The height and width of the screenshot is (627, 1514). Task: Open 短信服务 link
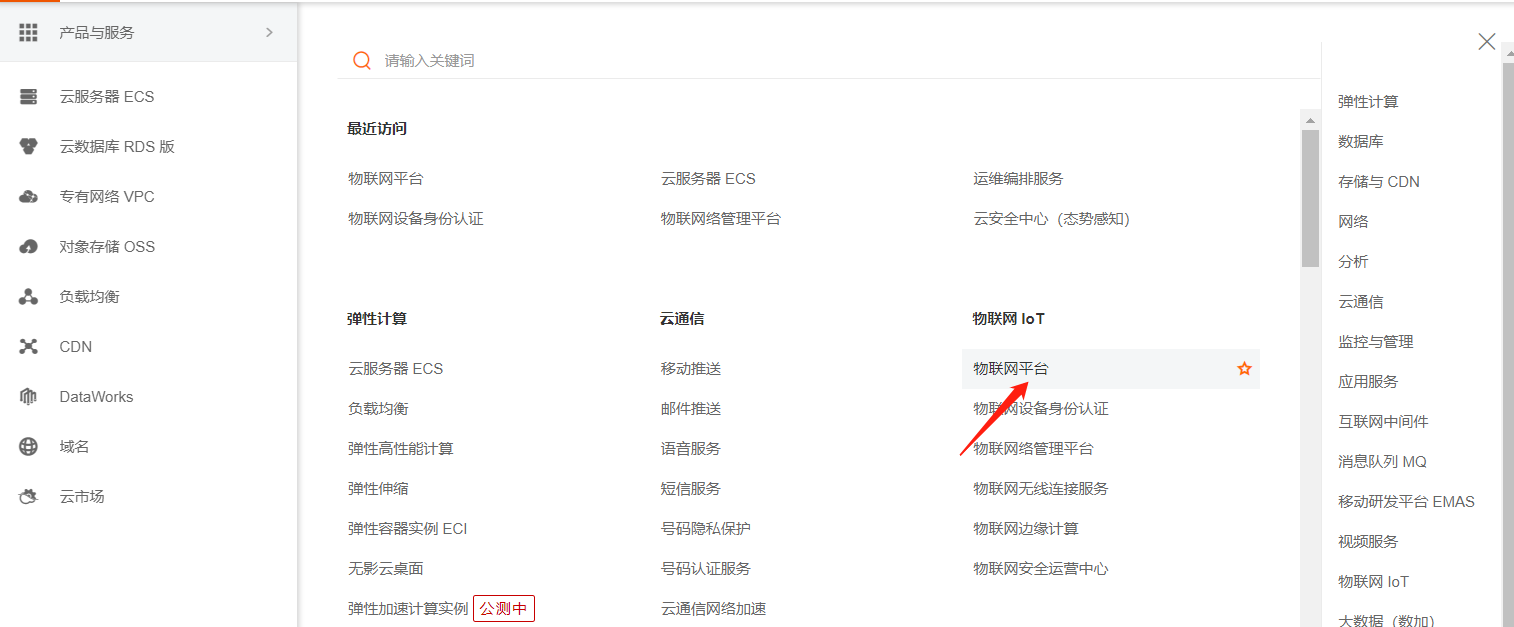click(691, 489)
